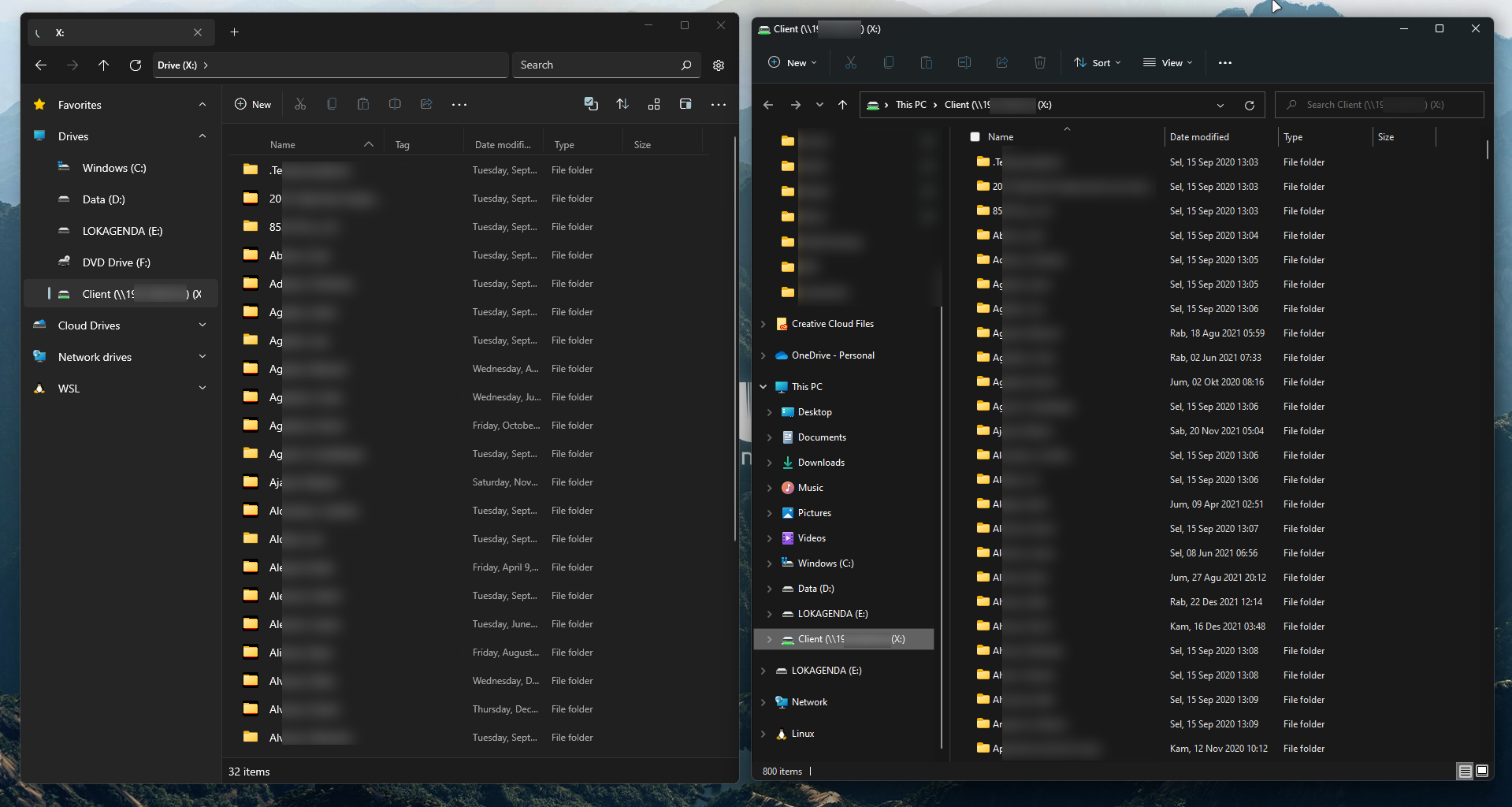Refresh the Drive (X:) view in the Files app
The image size is (1512, 807).
[x=136, y=65]
